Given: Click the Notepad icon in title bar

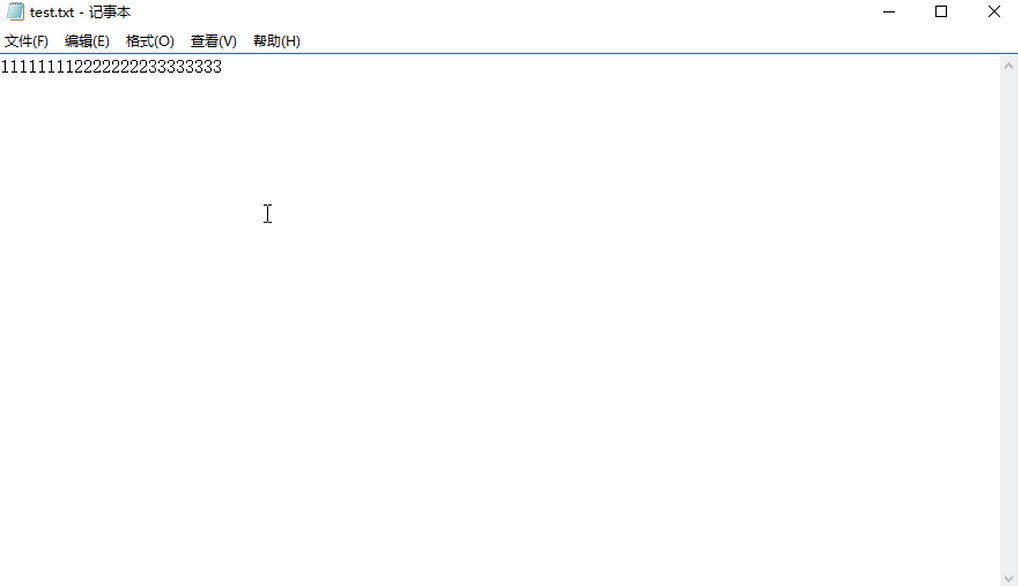Looking at the screenshot, I should tap(15, 12).
